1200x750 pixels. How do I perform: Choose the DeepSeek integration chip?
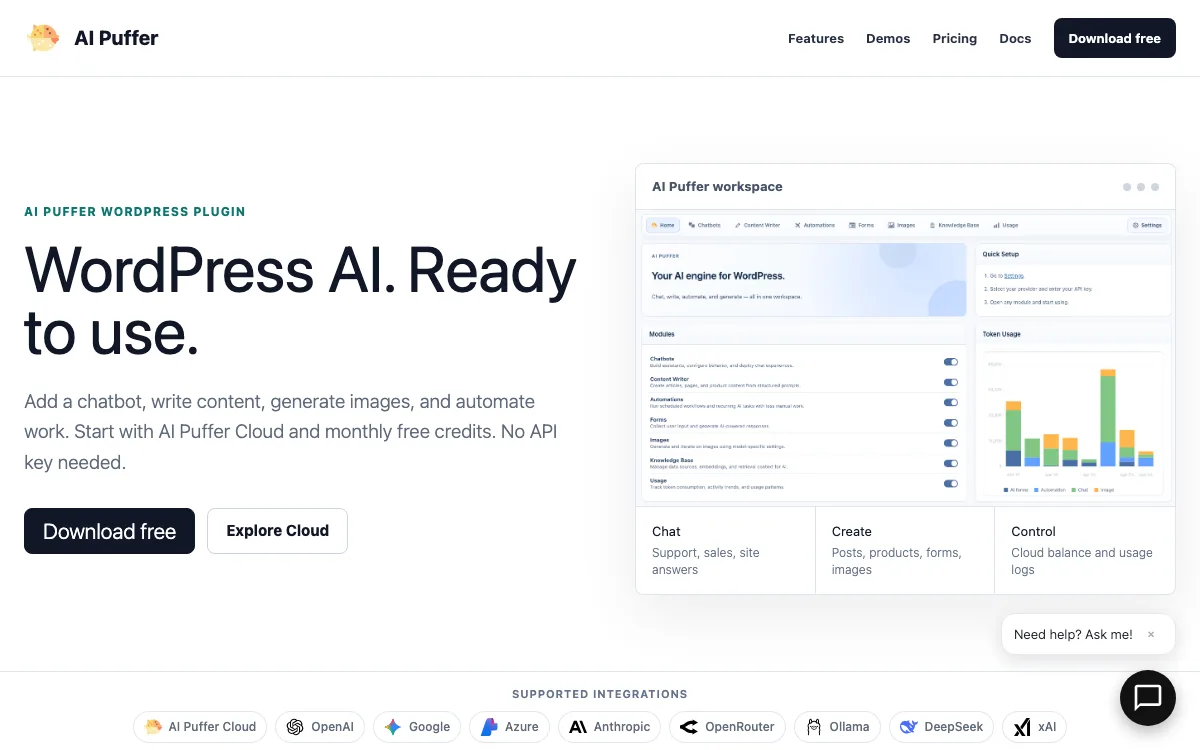(x=941, y=727)
